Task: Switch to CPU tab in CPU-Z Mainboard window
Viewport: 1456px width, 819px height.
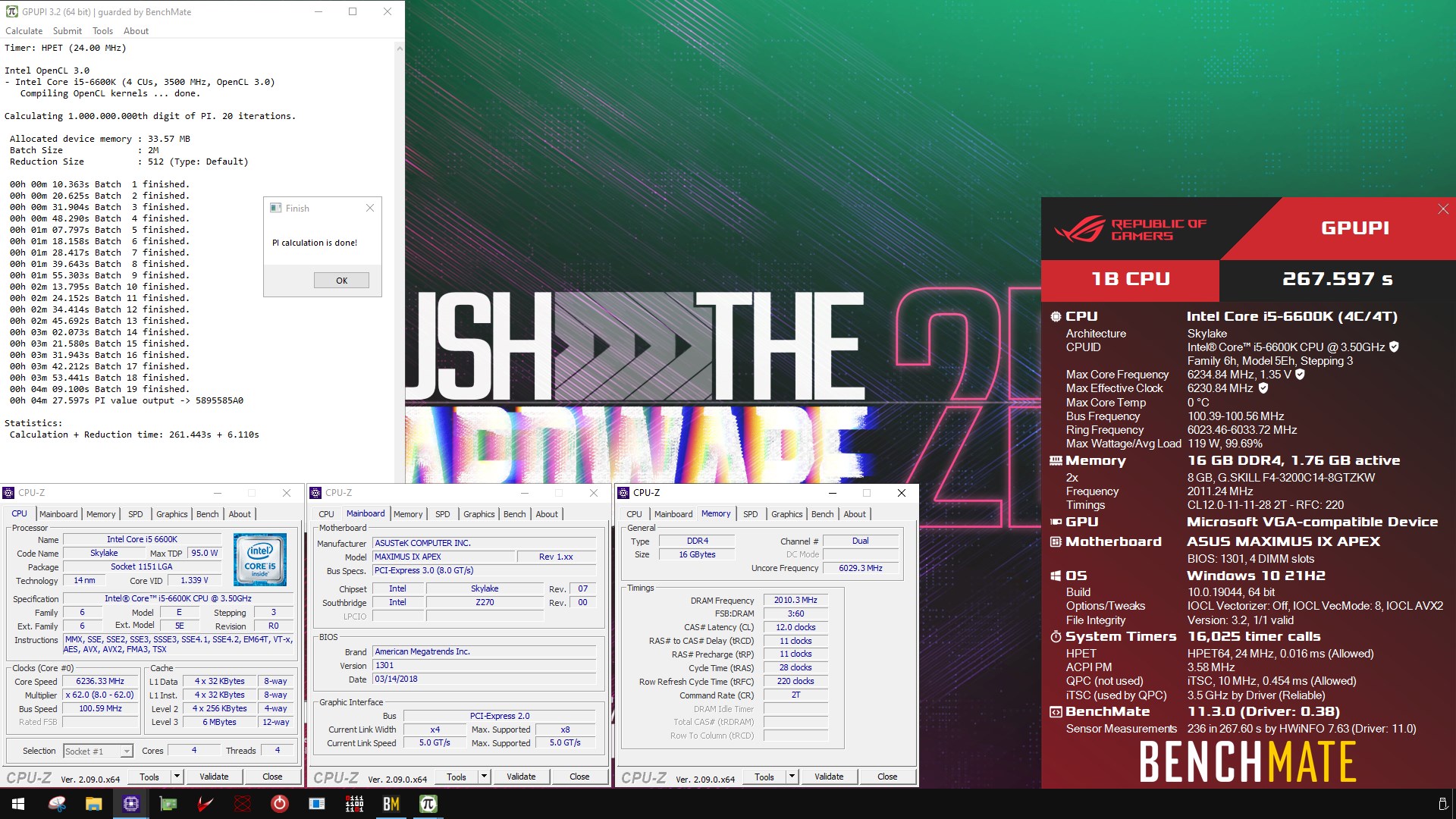Action: click(x=327, y=514)
